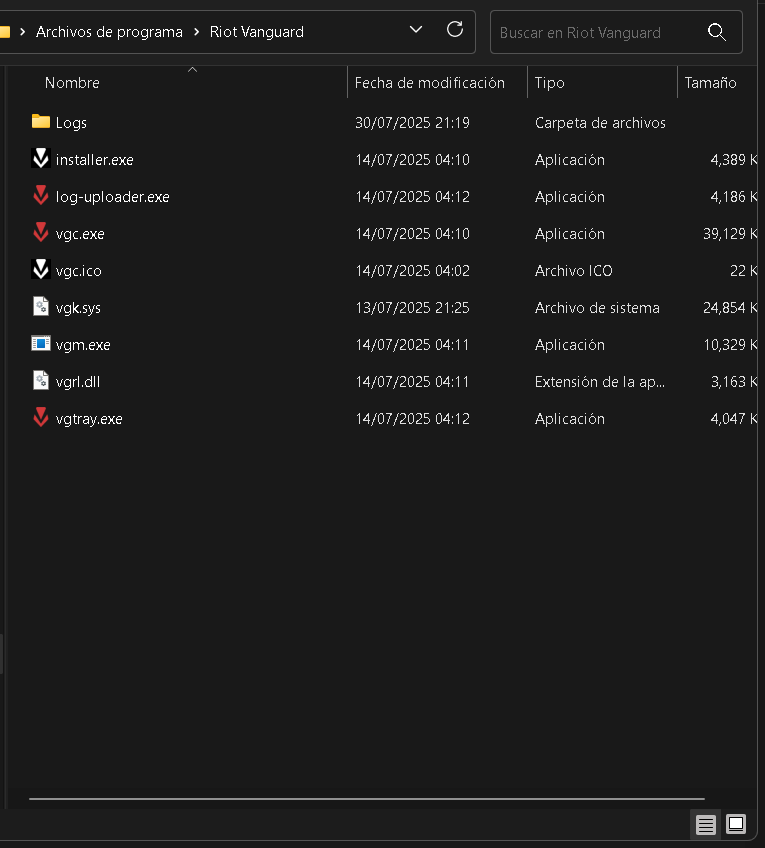Select vgrl.dll file name

coord(78,382)
